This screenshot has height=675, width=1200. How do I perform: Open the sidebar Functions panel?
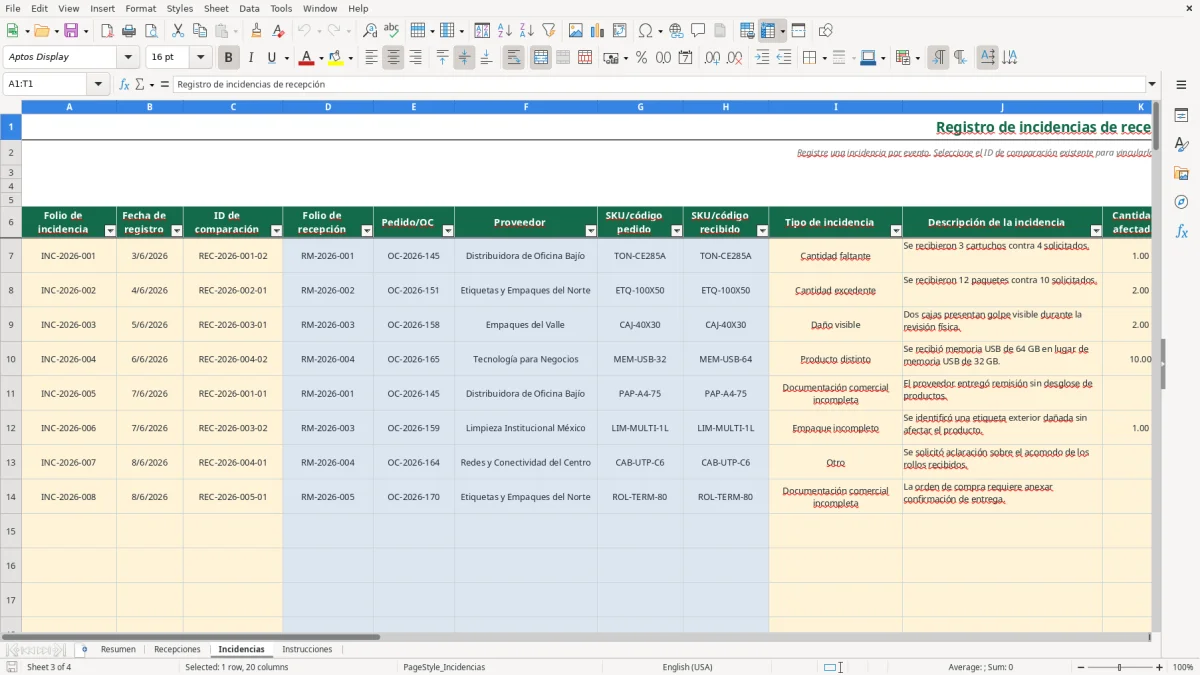pyautogui.click(x=1181, y=231)
